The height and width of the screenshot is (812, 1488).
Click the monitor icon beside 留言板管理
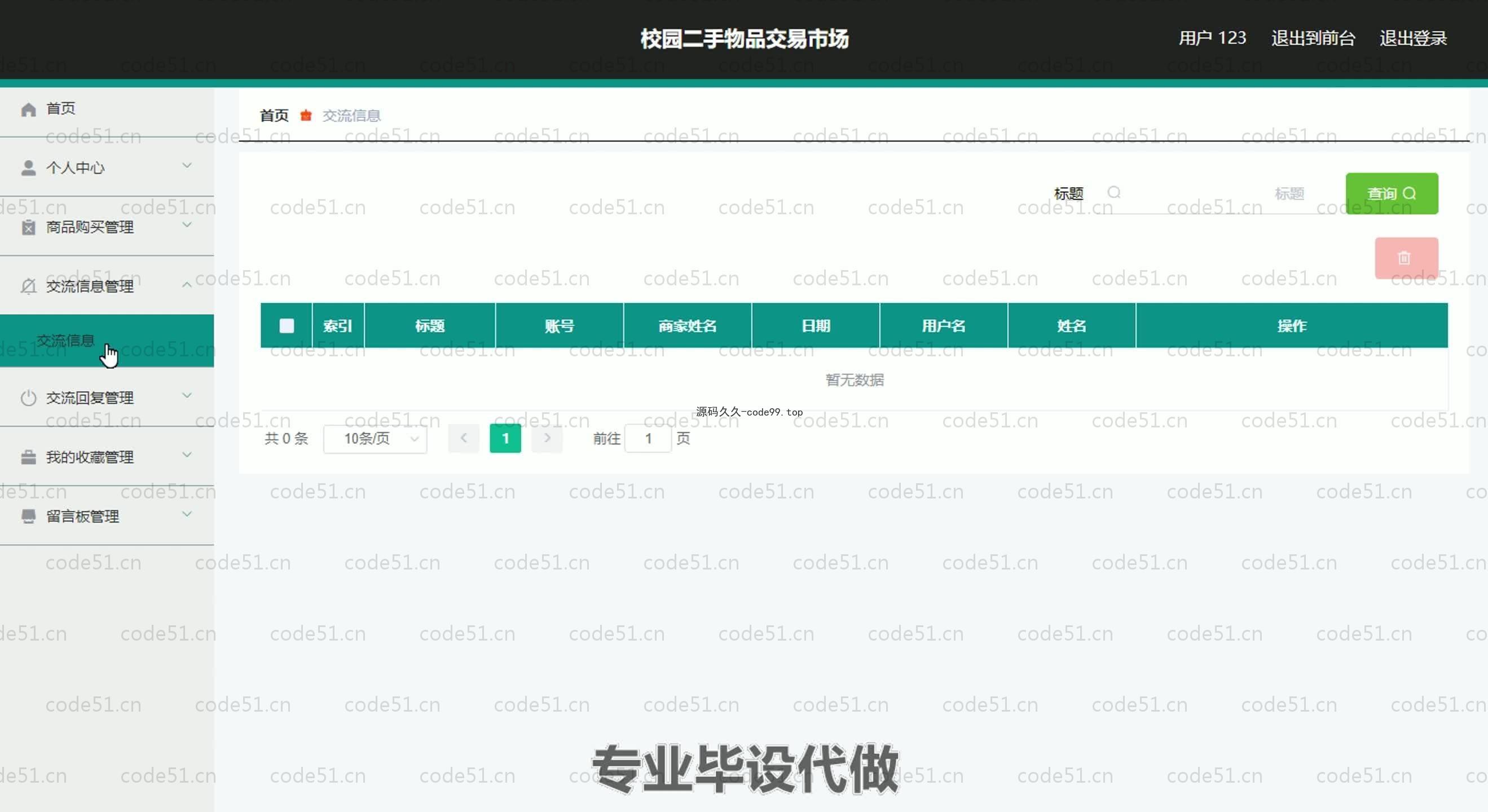coord(28,517)
